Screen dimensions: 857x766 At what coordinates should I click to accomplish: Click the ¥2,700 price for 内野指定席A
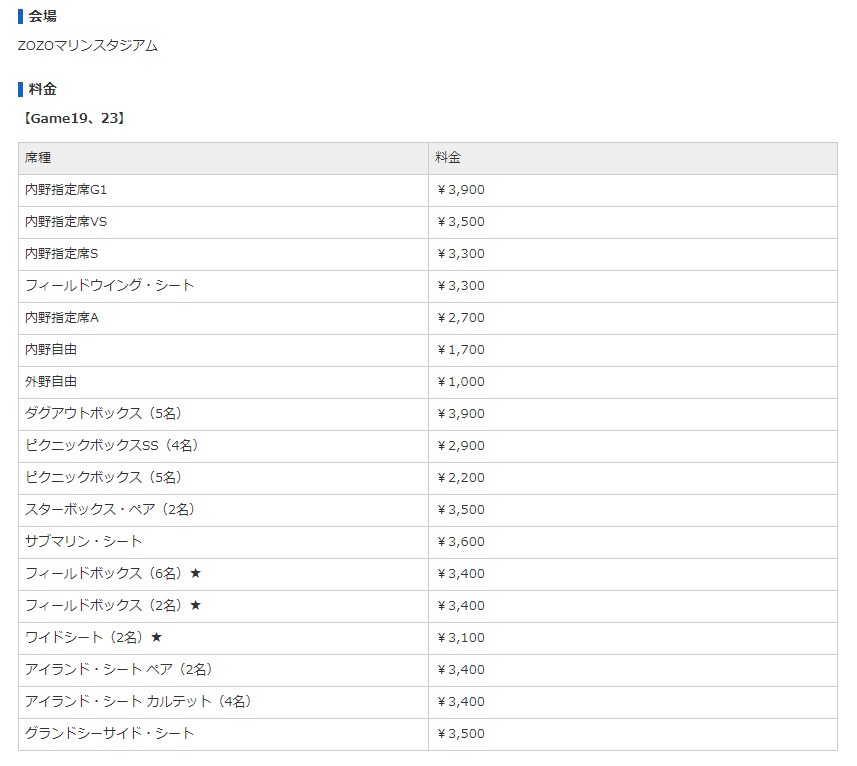(460, 318)
